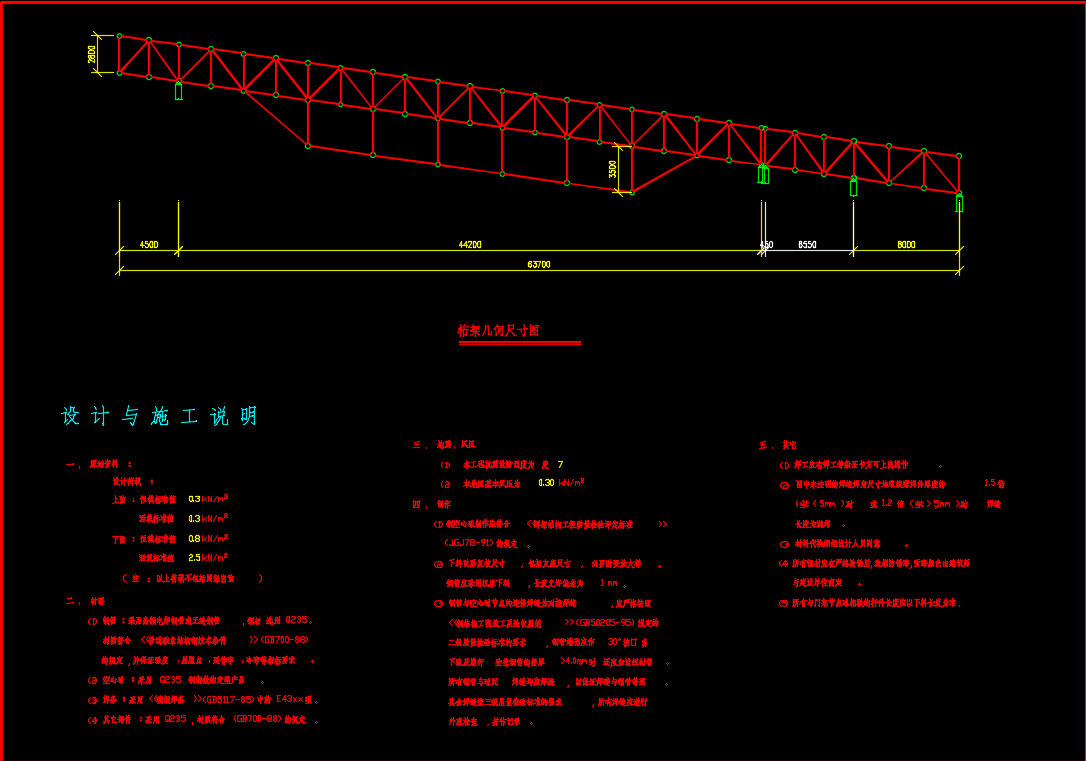Click the 63700 overall length dimension
1086x761 pixels.
click(x=539, y=265)
